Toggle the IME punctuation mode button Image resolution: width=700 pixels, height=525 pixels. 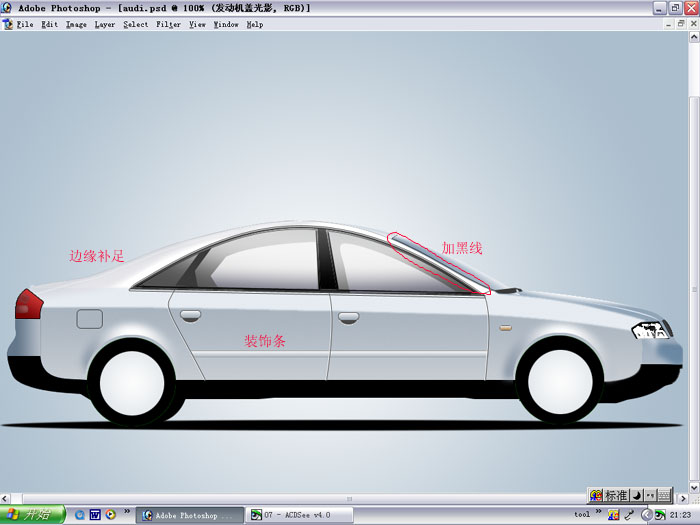coord(649,495)
